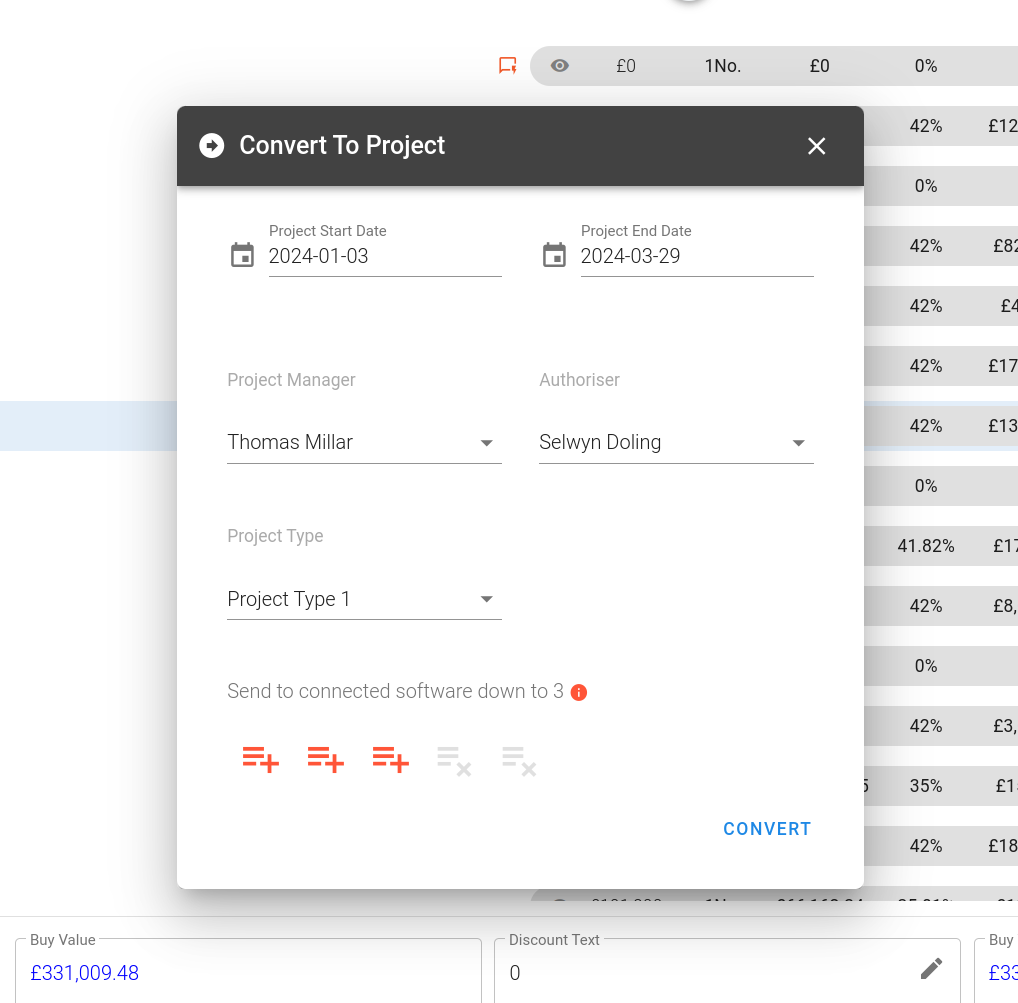Open calendar for Project Start Date

coord(242,255)
